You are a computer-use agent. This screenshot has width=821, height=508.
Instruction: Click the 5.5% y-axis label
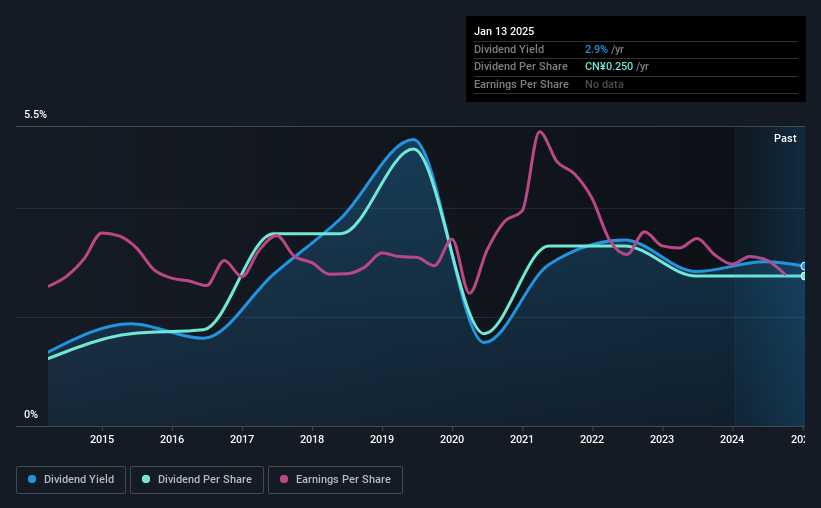tap(36, 115)
